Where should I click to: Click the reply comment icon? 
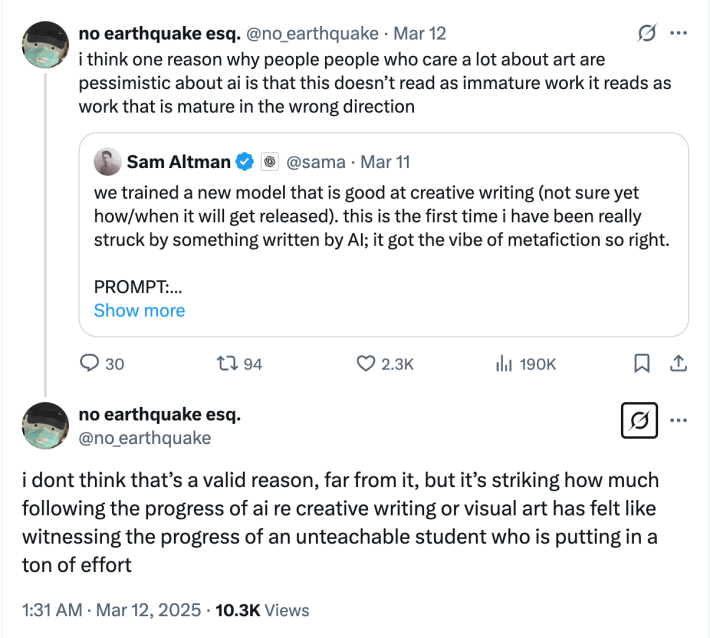coord(88,364)
